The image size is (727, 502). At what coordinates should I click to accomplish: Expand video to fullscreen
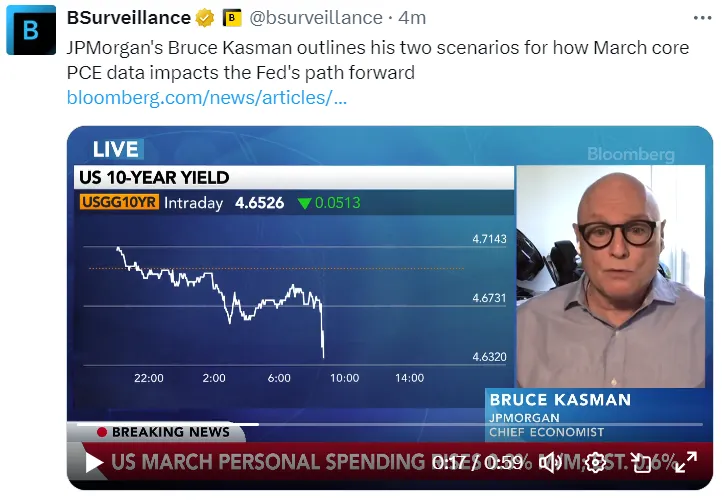pos(685,463)
